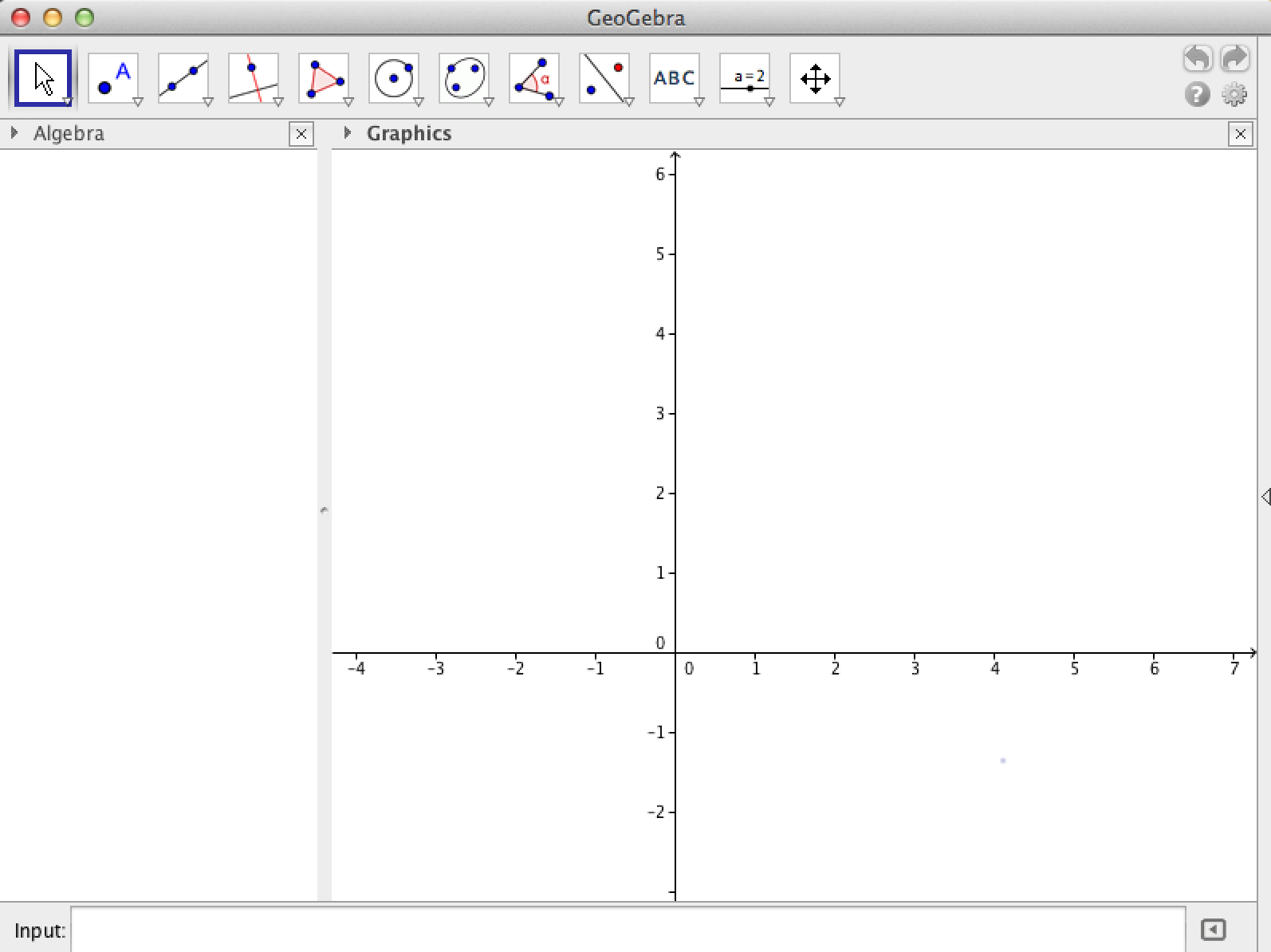
Task: Open Polygon tool dropdown arrow
Action: [x=348, y=102]
